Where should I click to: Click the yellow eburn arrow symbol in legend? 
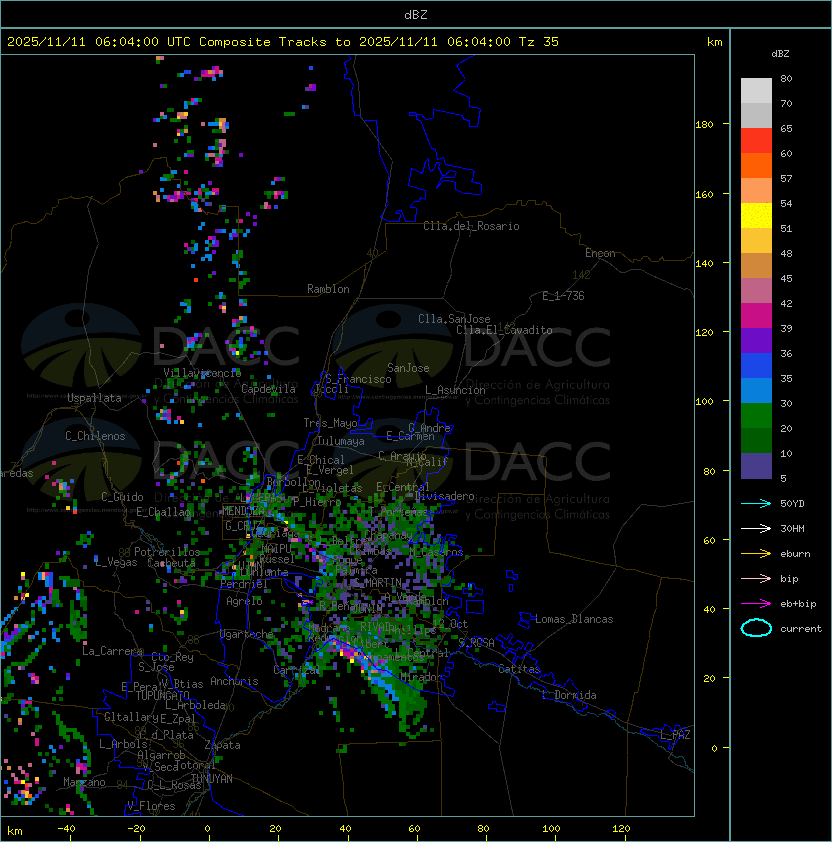[x=756, y=554]
